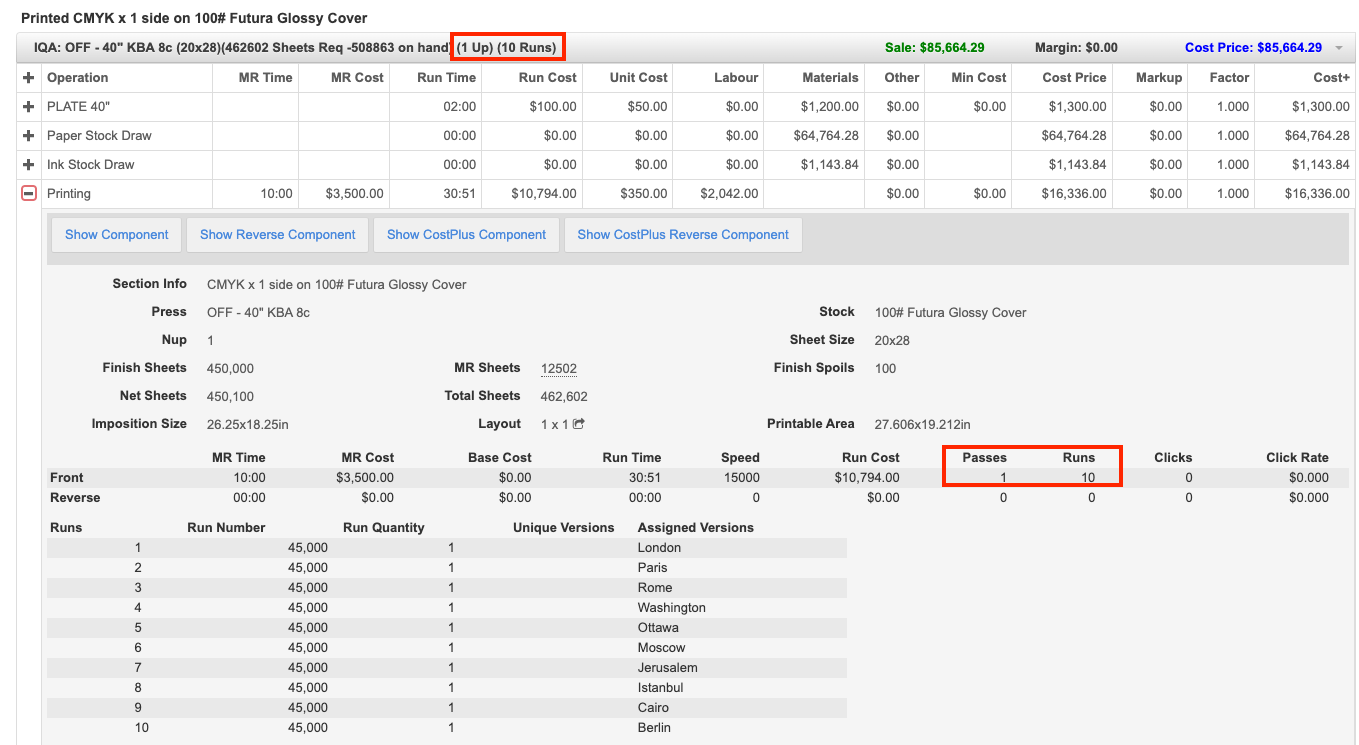Click the Unit Cost column header
This screenshot has height=745, width=1359.
click(639, 78)
